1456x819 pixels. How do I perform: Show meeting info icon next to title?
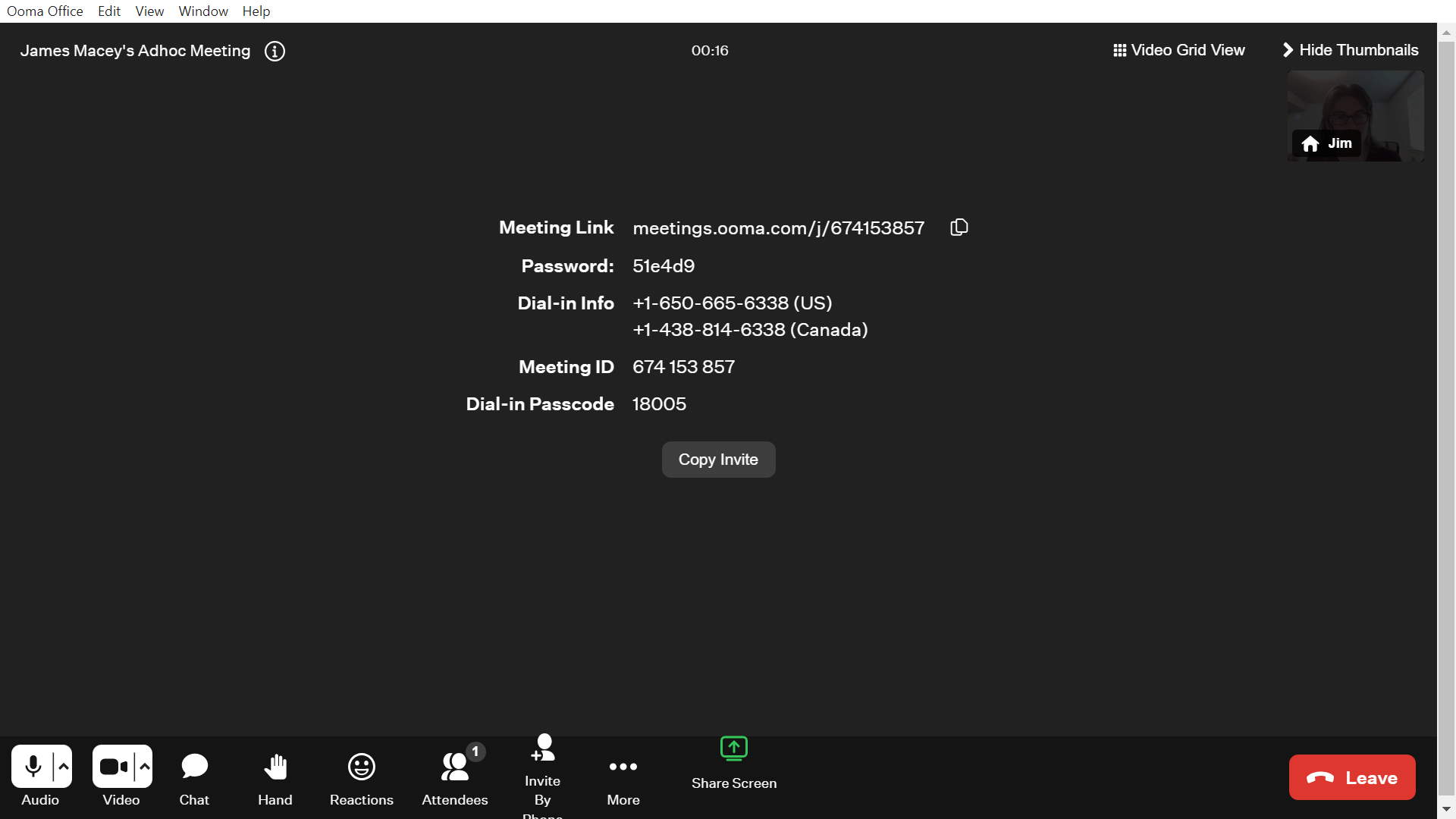point(275,51)
